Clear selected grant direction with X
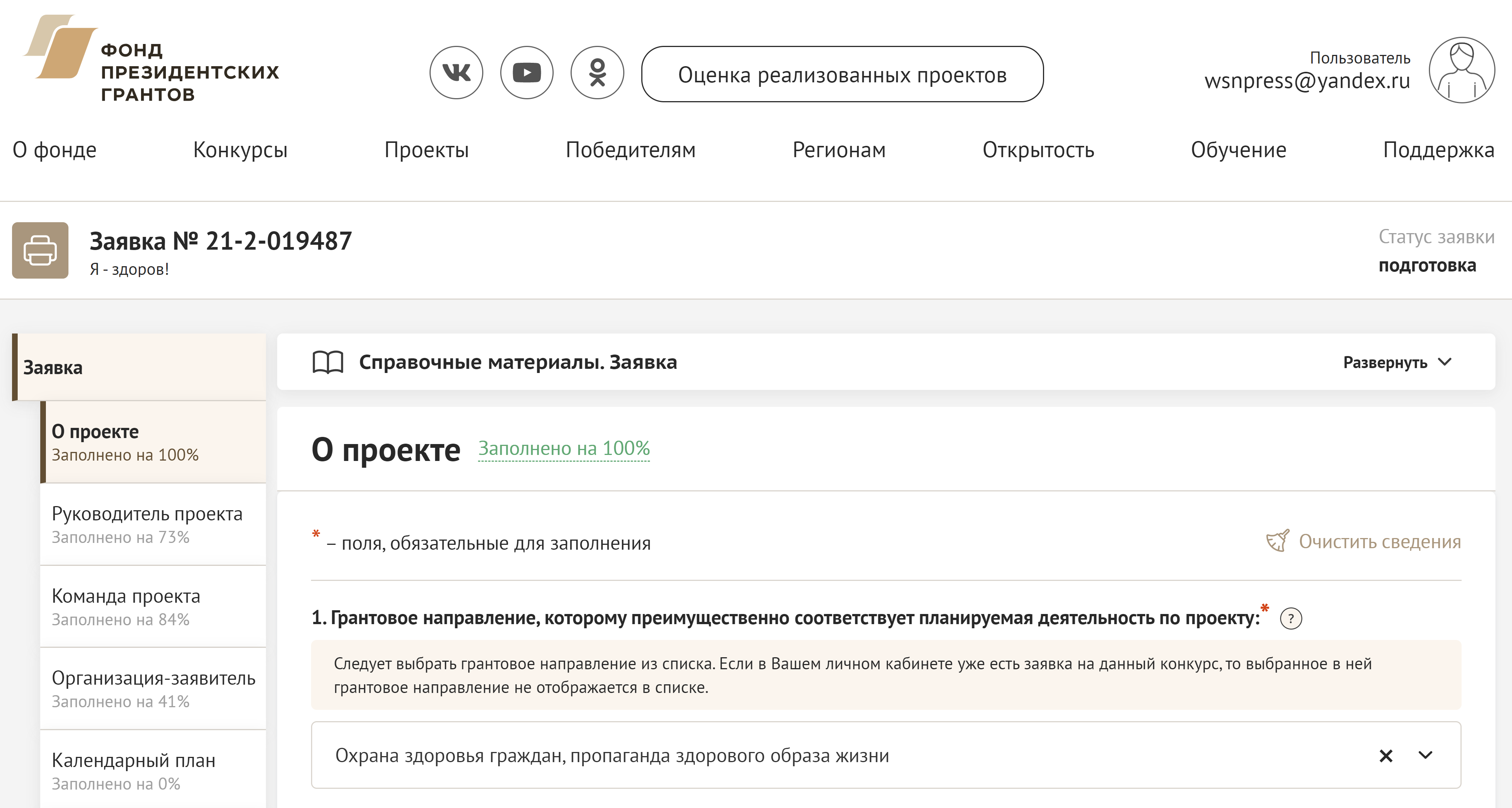The height and width of the screenshot is (808, 1512). click(x=1386, y=755)
